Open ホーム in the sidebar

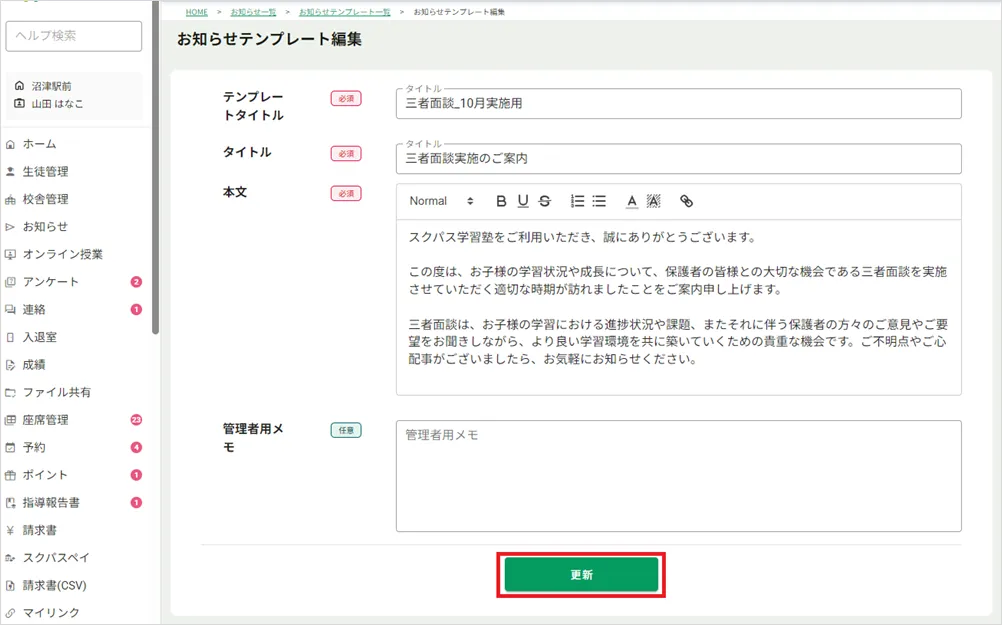(x=40, y=144)
